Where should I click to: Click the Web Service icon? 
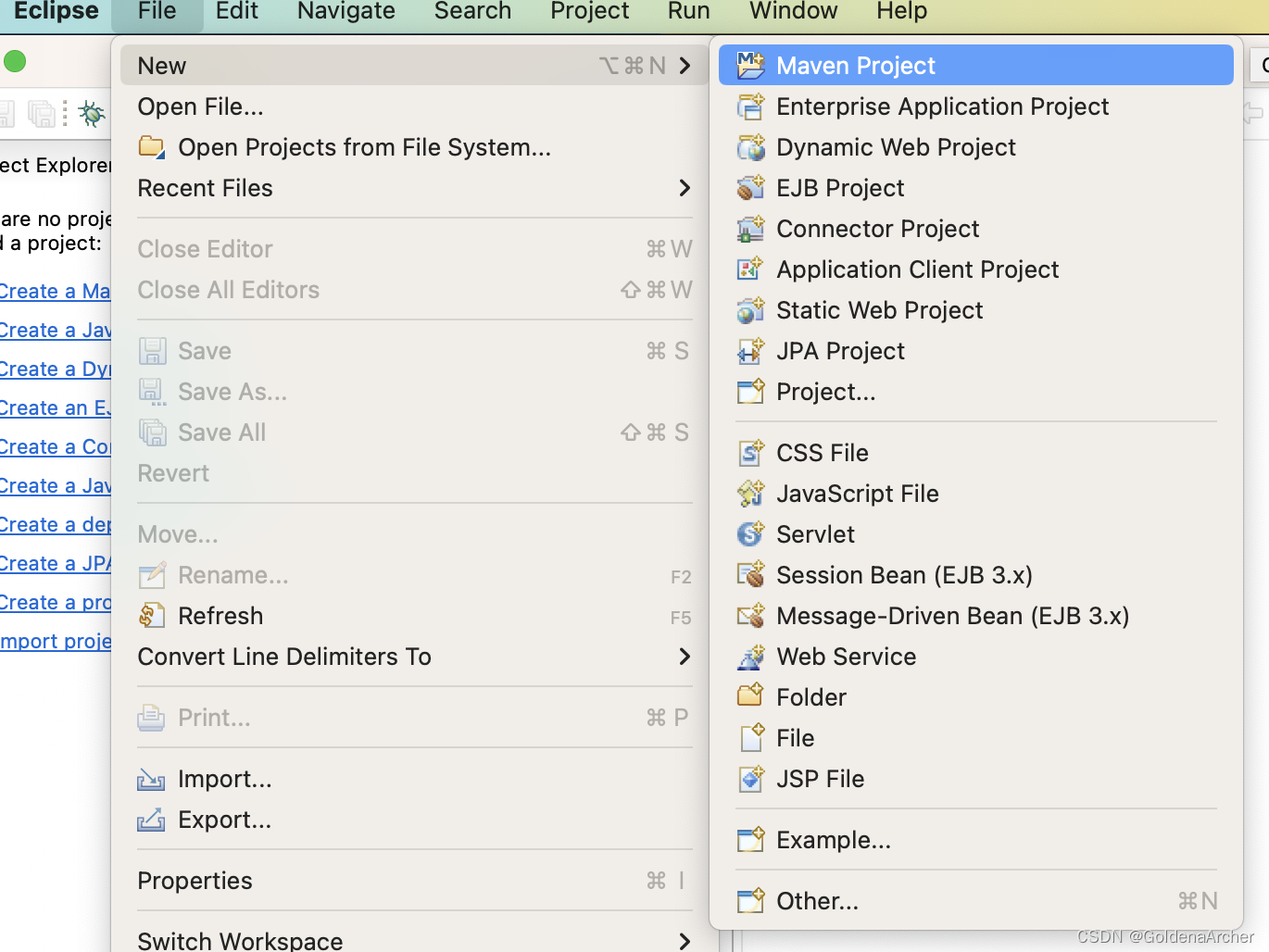750,657
